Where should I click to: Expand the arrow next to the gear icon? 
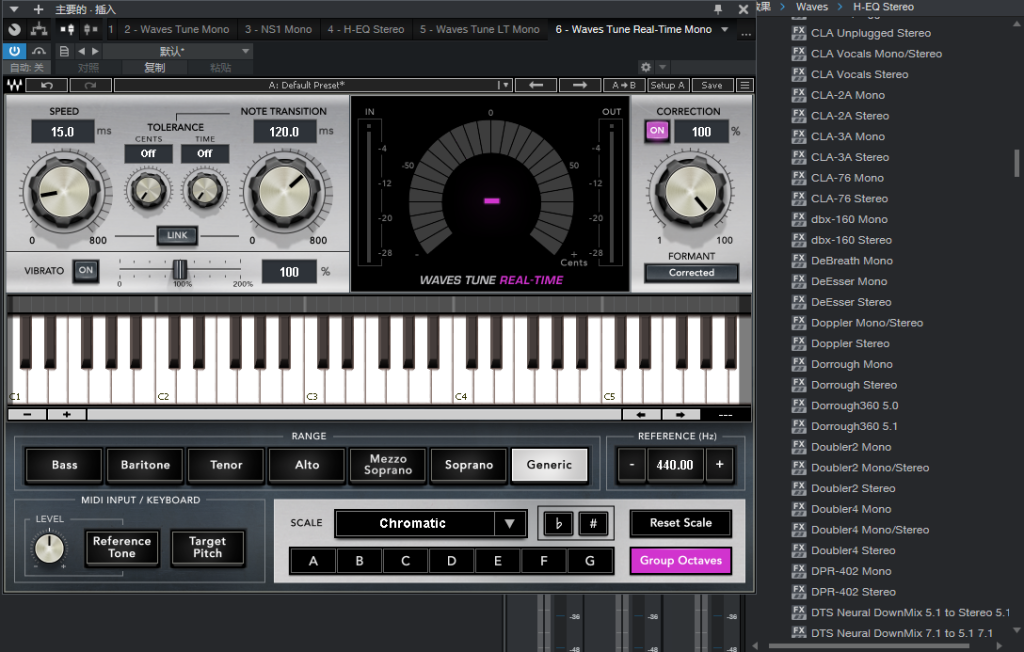[662, 67]
